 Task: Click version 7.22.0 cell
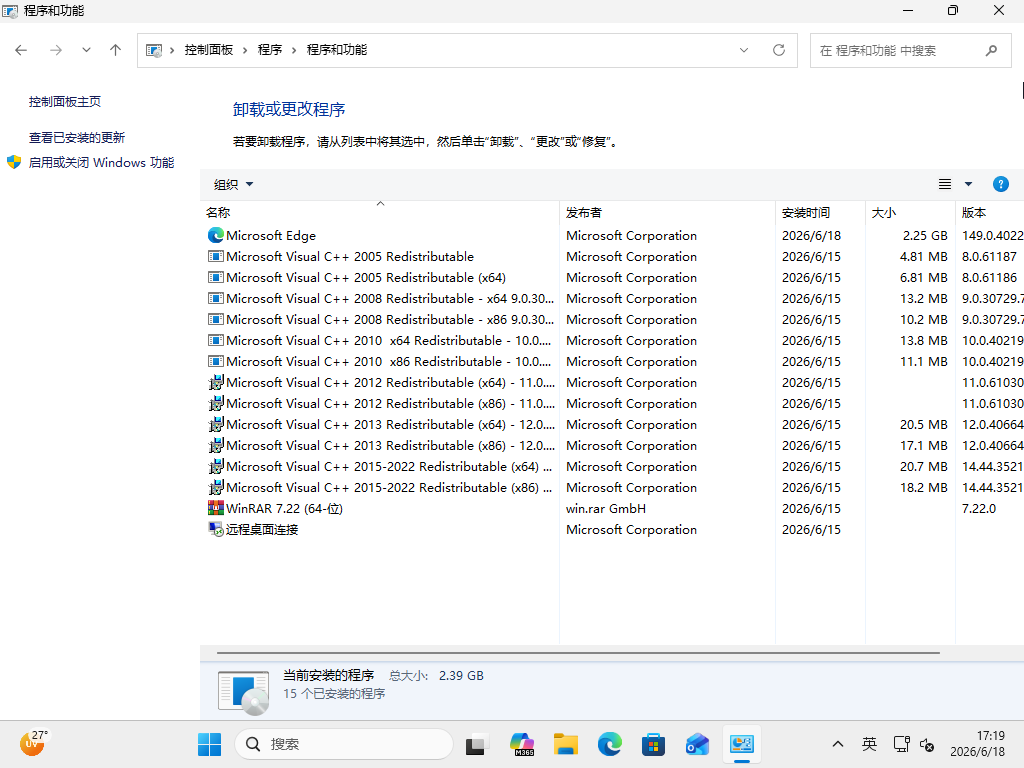pos(978,509)
